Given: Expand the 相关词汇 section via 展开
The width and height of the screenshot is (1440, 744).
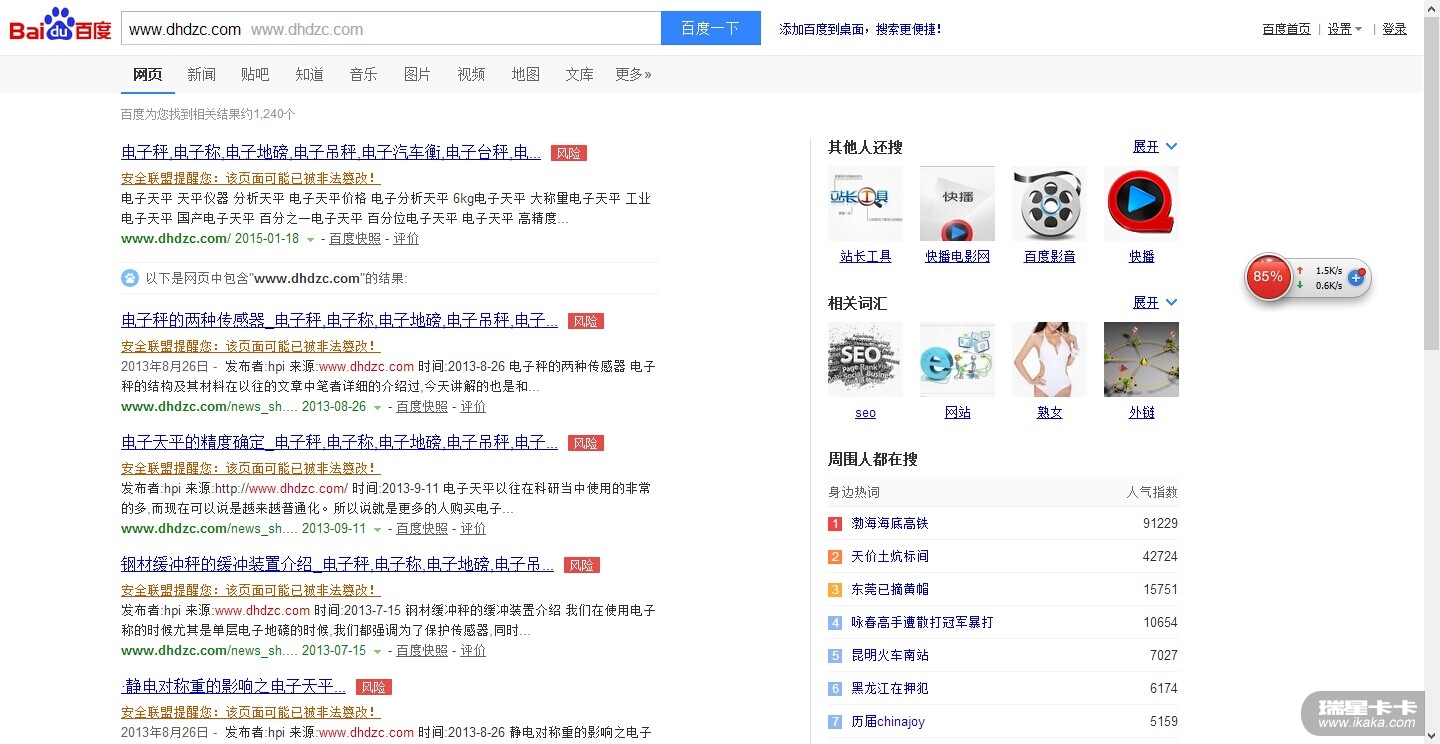Looking at the screenshot, I should click(x=1155, y=303).
